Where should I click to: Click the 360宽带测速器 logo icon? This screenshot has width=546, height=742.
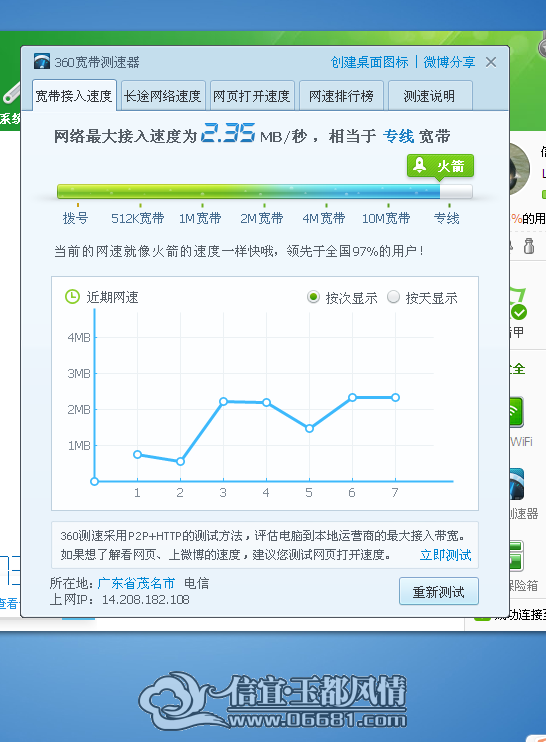42,62
